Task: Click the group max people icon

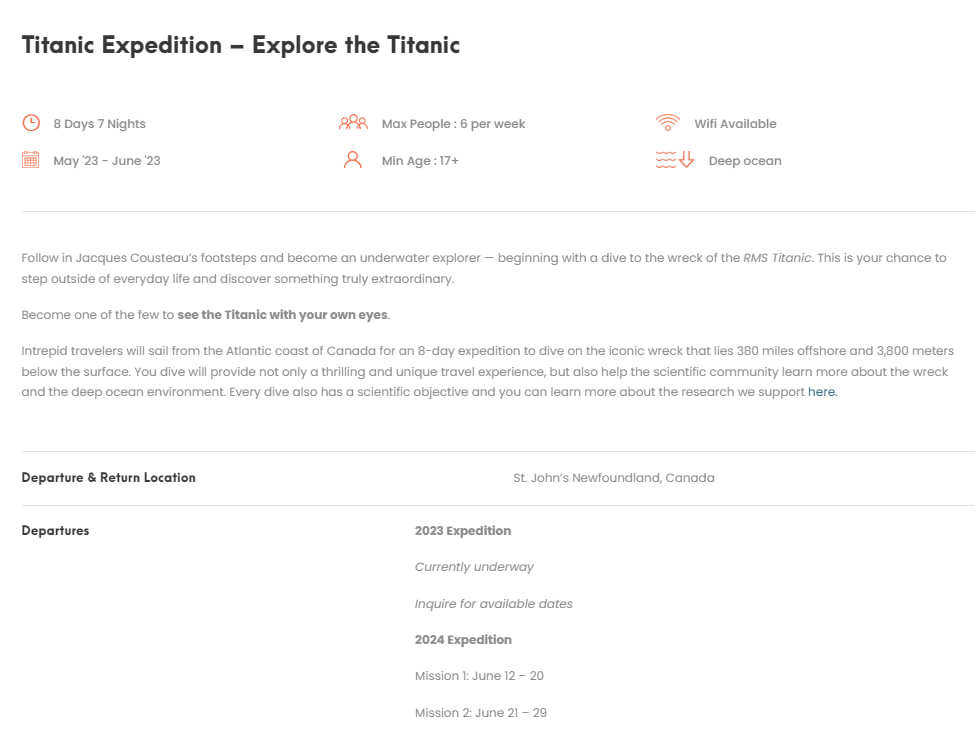Action: point(353,123)
